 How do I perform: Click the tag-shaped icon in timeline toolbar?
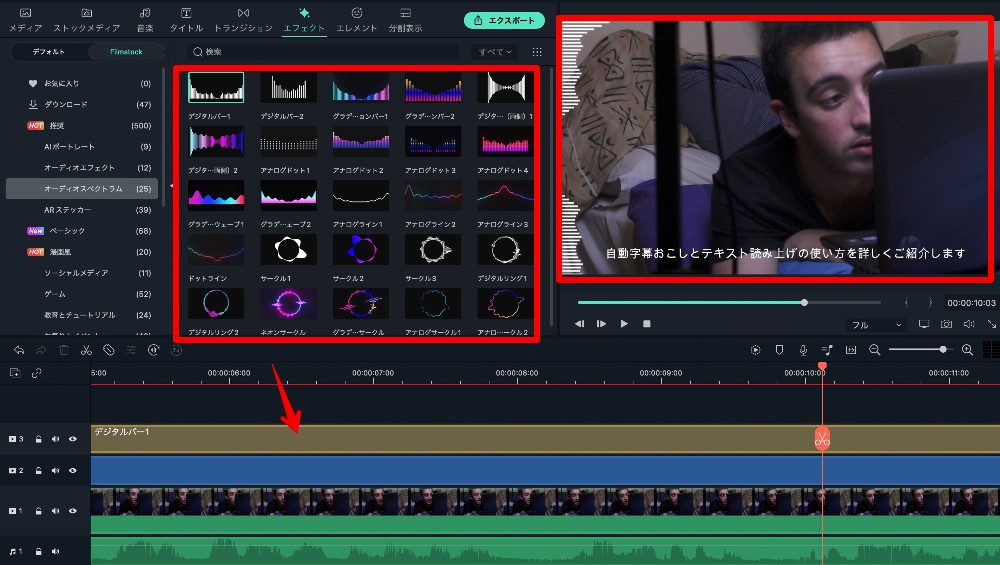[x=108, y=350]
